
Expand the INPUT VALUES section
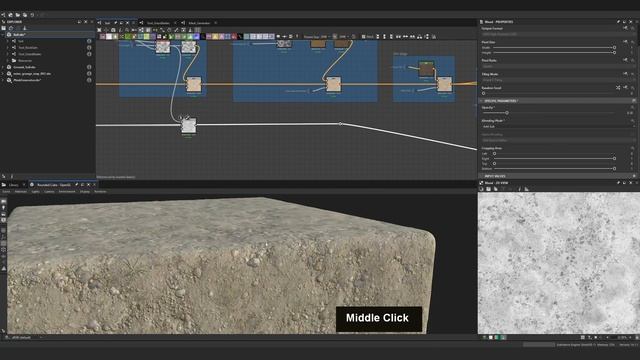(x=481, y=176)
